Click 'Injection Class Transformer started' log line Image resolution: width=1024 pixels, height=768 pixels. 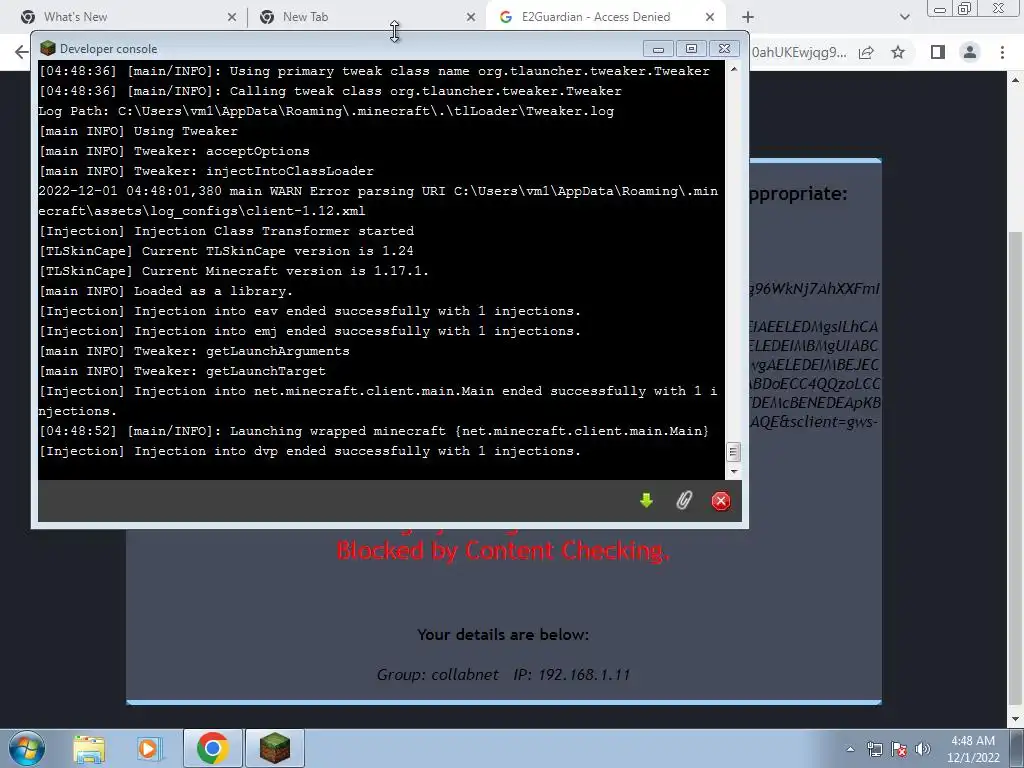click(x=226, y=231)
